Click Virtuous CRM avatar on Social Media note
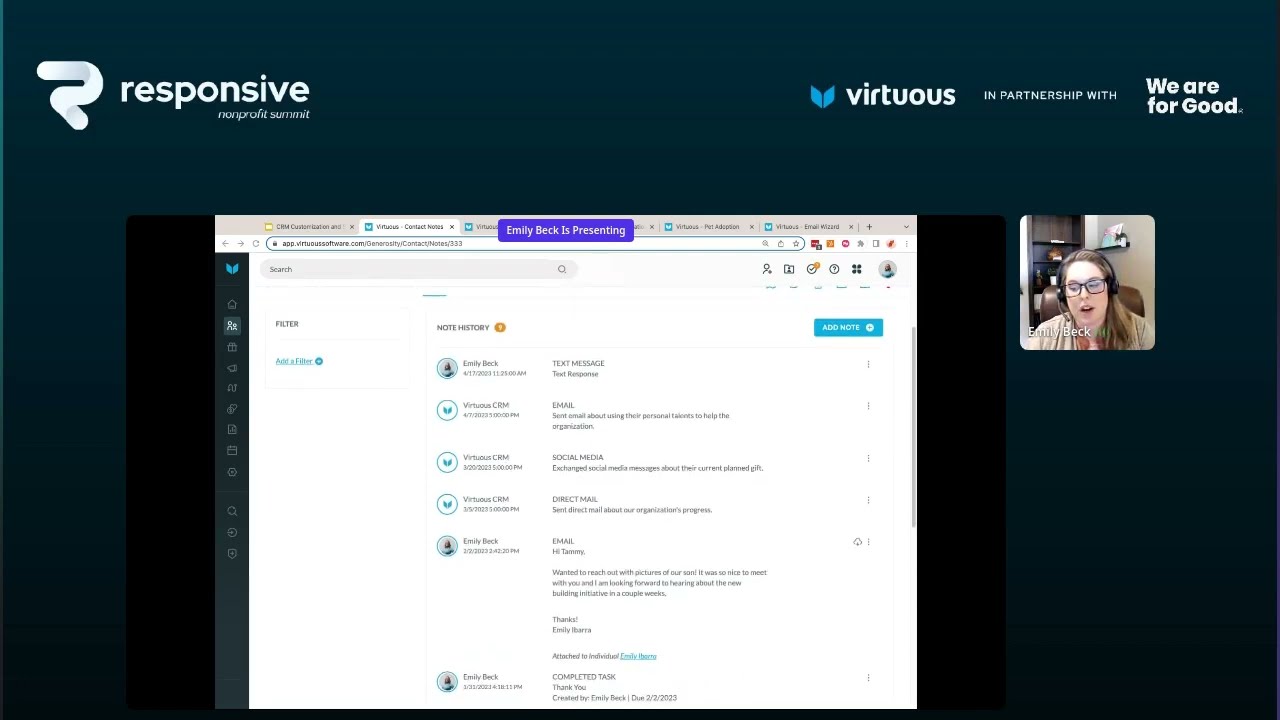 pyautogui.click(x=447, y=462)
